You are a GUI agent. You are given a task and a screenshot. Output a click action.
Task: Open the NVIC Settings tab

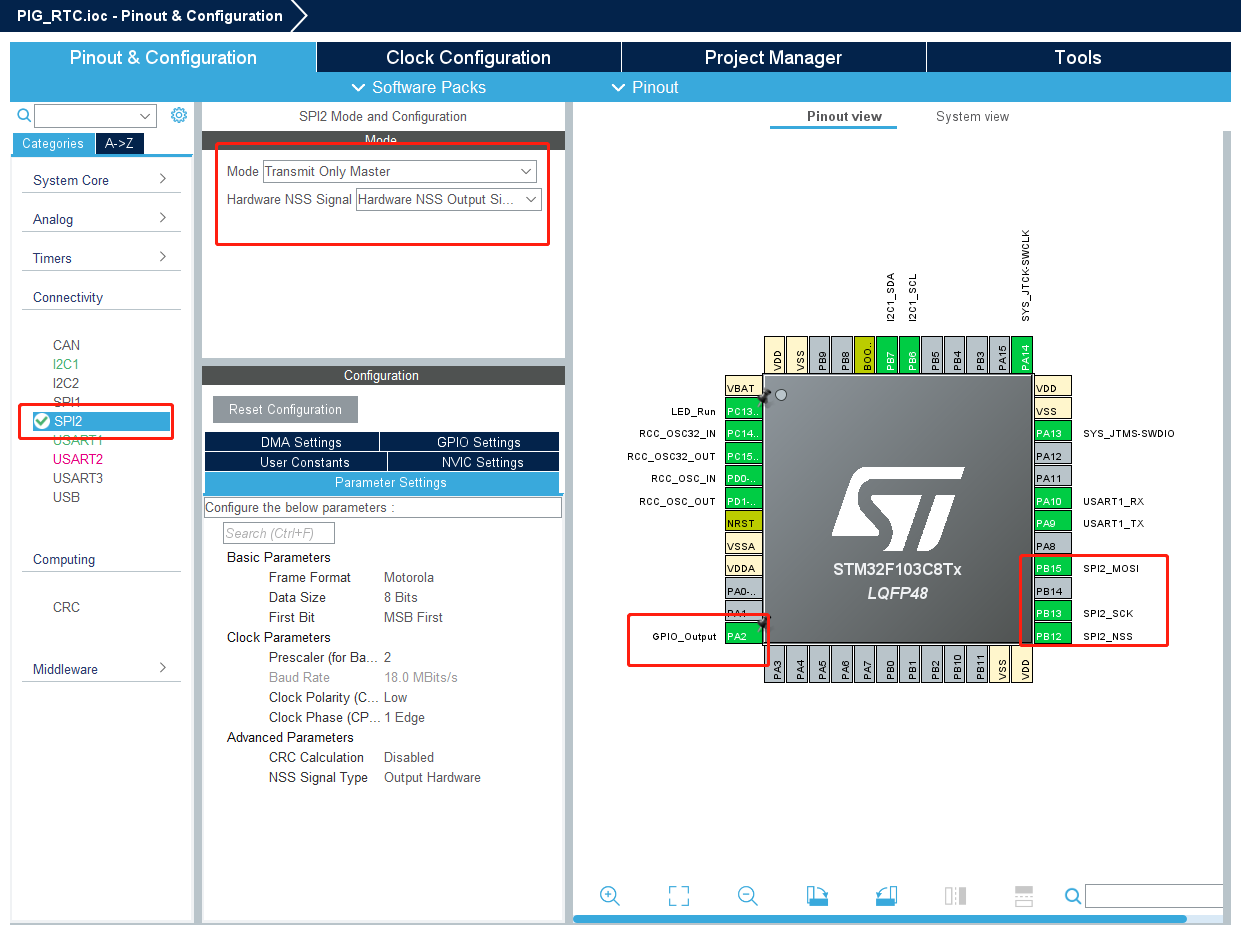473,462
